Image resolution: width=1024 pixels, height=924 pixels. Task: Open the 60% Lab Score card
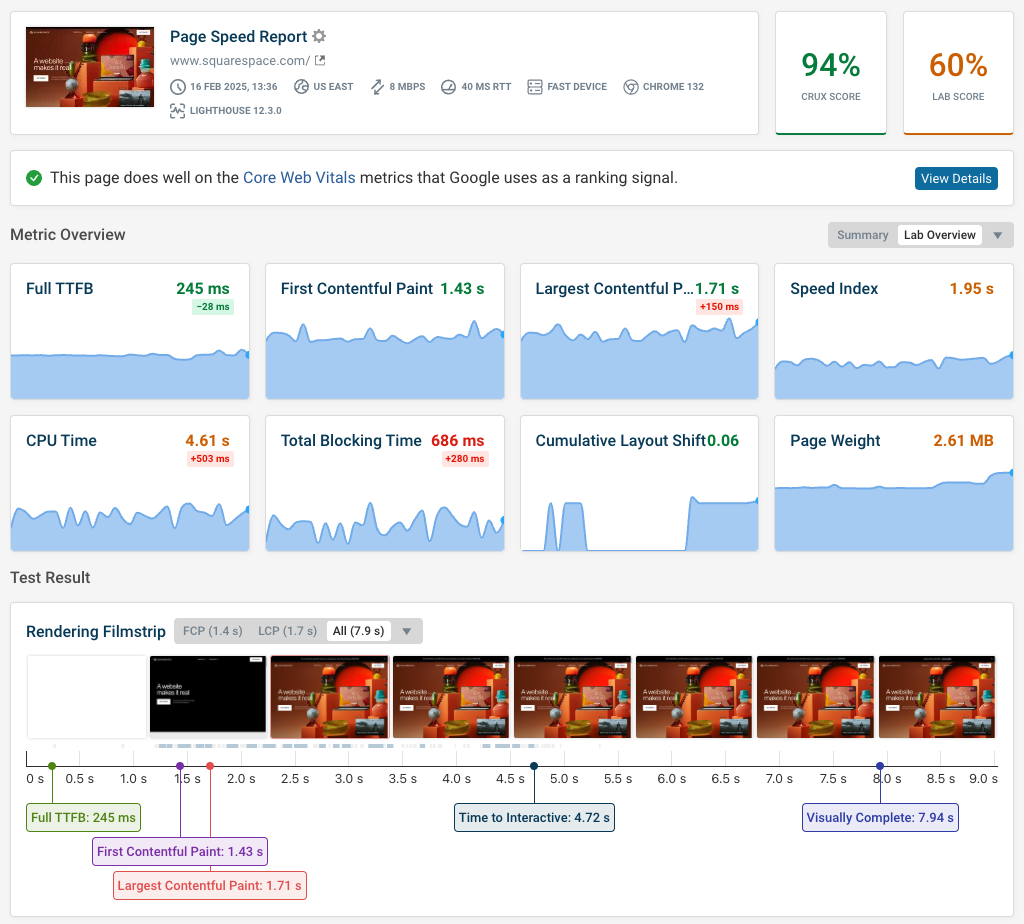958,73
